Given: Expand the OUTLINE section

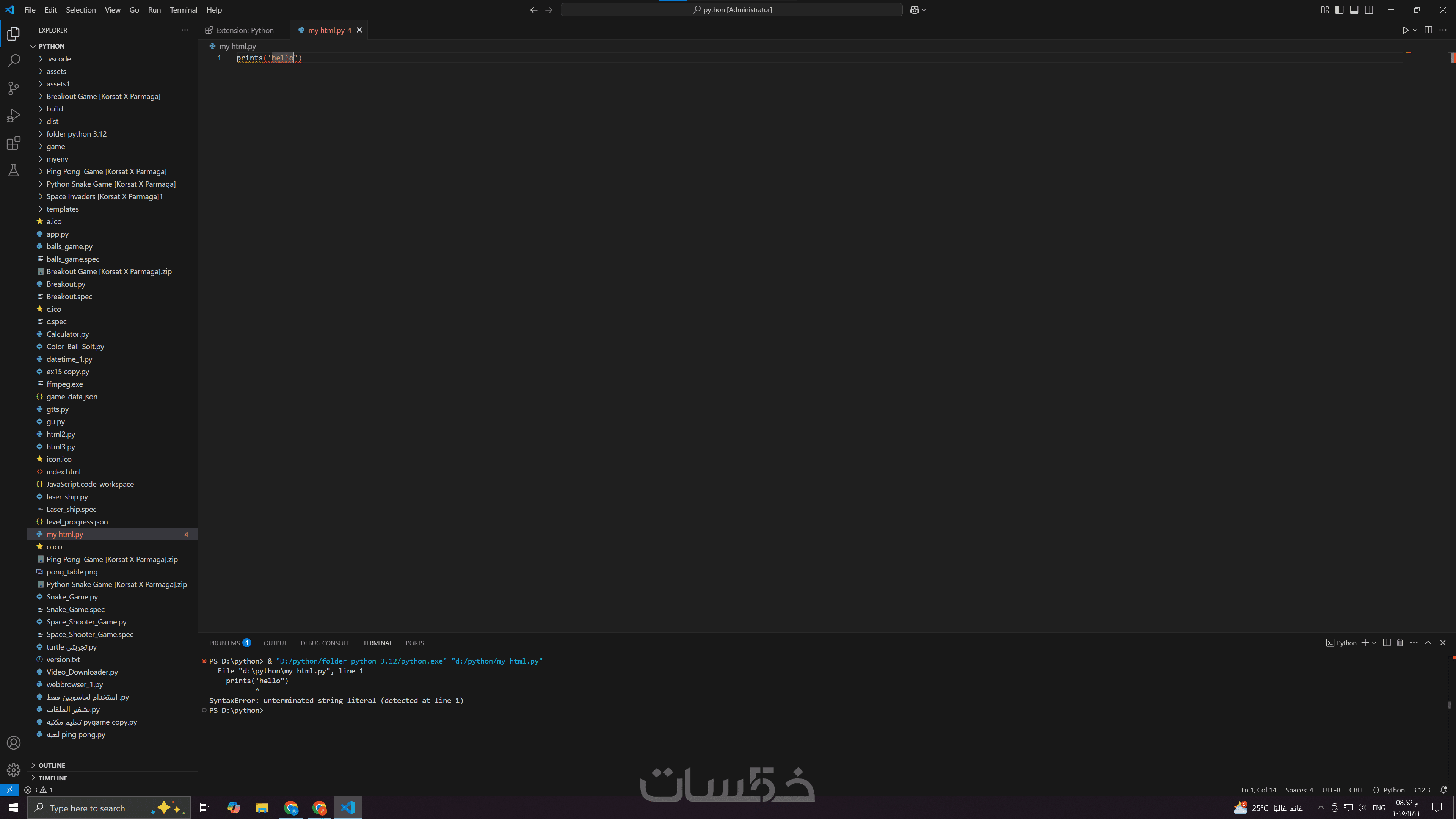Looking at the screenshot, I should (x=52, y=765).
